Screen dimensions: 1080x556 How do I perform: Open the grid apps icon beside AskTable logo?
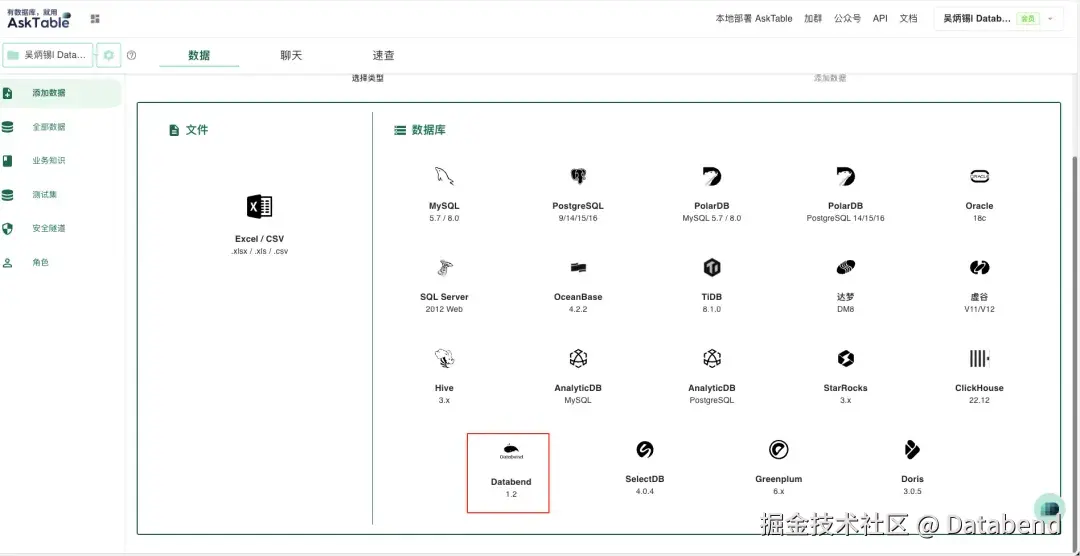coord(95,19)
